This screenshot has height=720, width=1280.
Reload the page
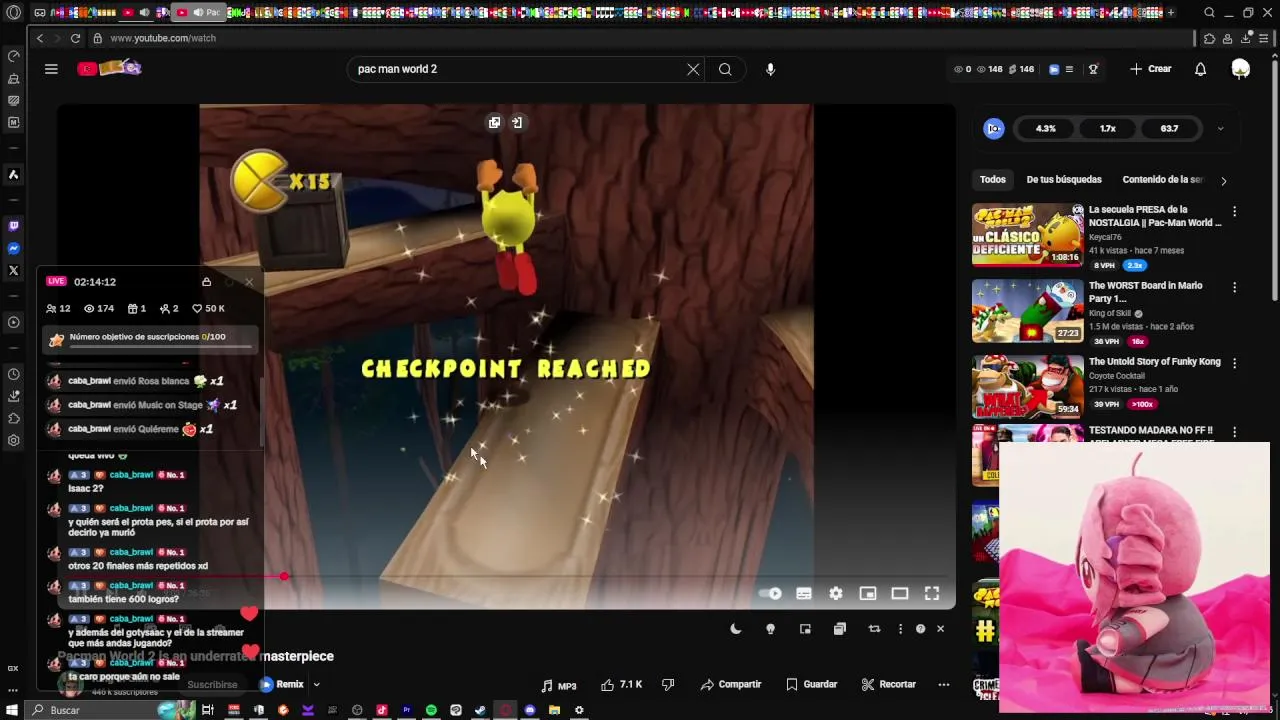point(75,38)
